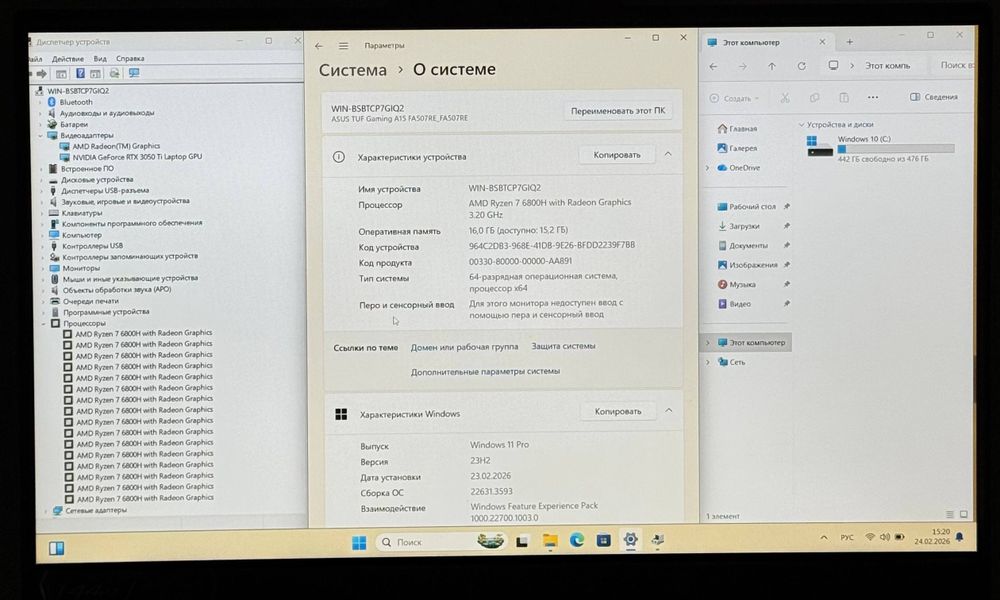Open Защита системы link

pyautogui.click(x=563, y=346)
